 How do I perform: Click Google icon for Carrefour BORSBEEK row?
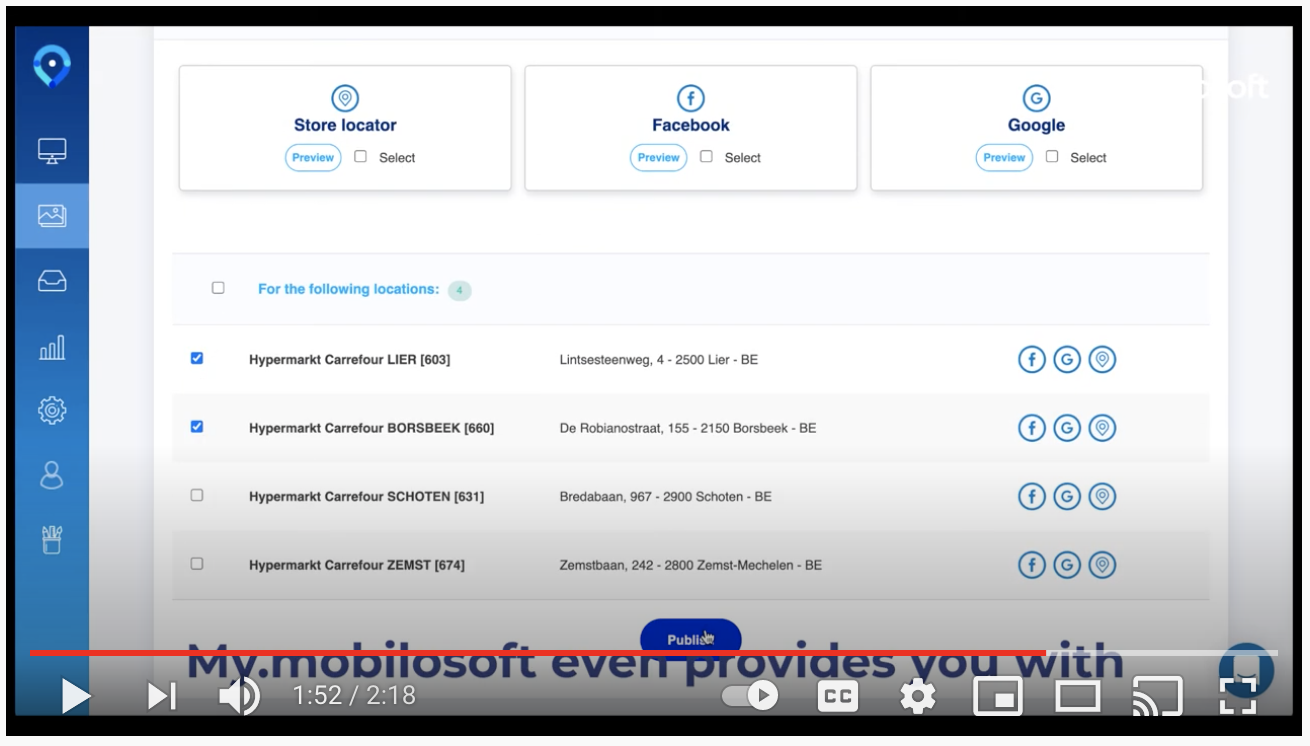(x=1067, y=428)
